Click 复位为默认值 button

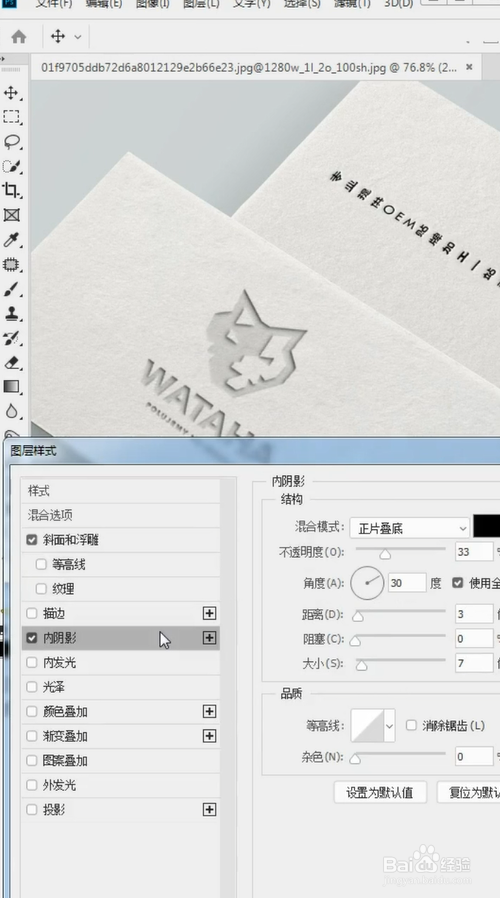[x=468, y=793]
